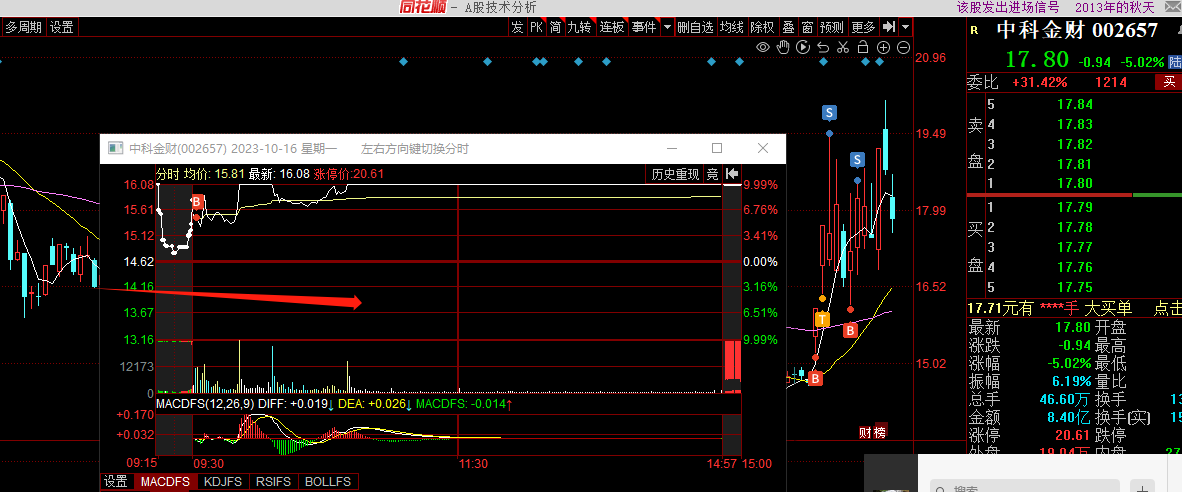Screen dimensions: 1182x492
Task: Toggle 均线 moving averages
Action: tap(731, 27)
